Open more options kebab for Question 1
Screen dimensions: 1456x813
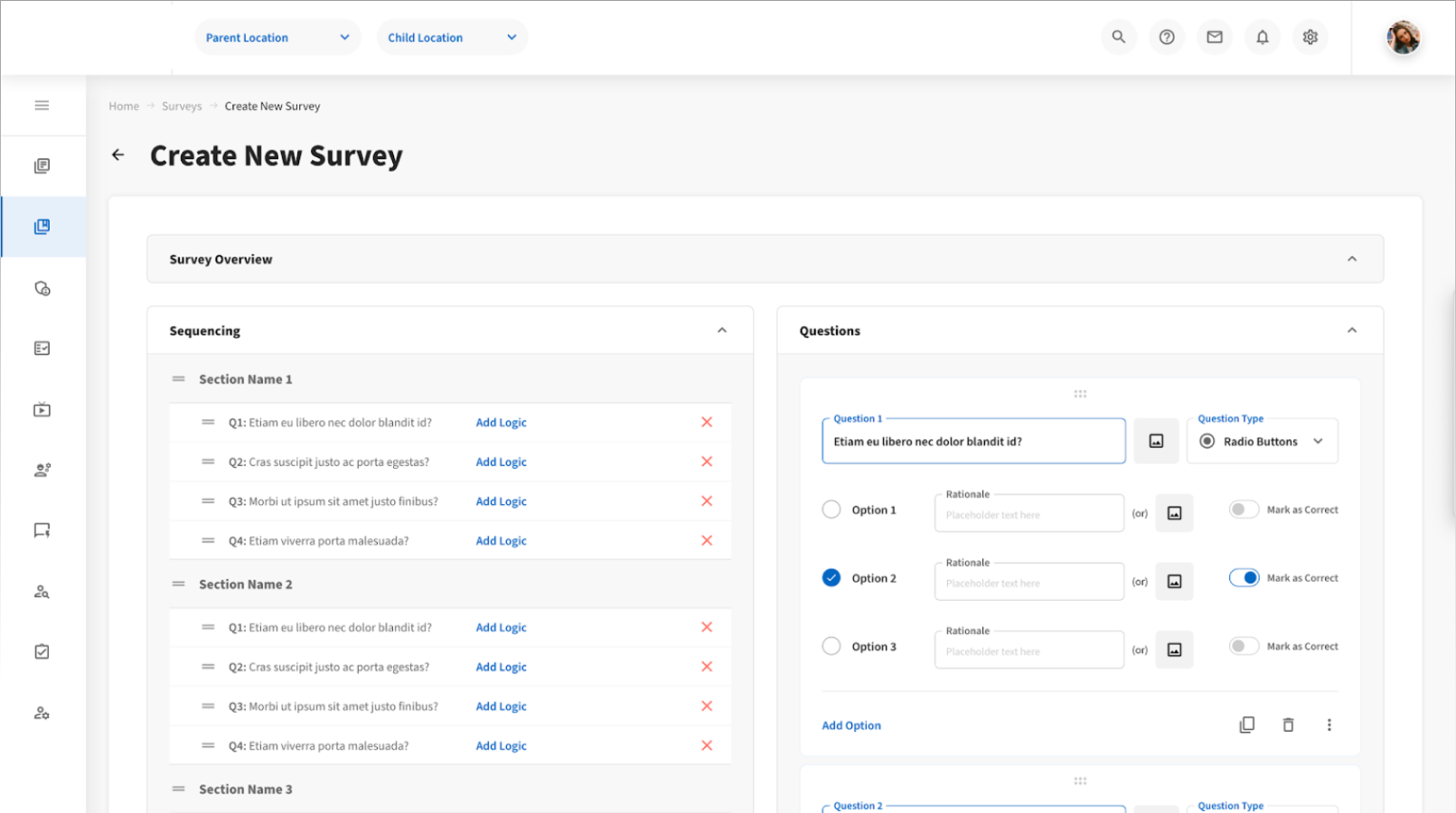click(1329, 724)
